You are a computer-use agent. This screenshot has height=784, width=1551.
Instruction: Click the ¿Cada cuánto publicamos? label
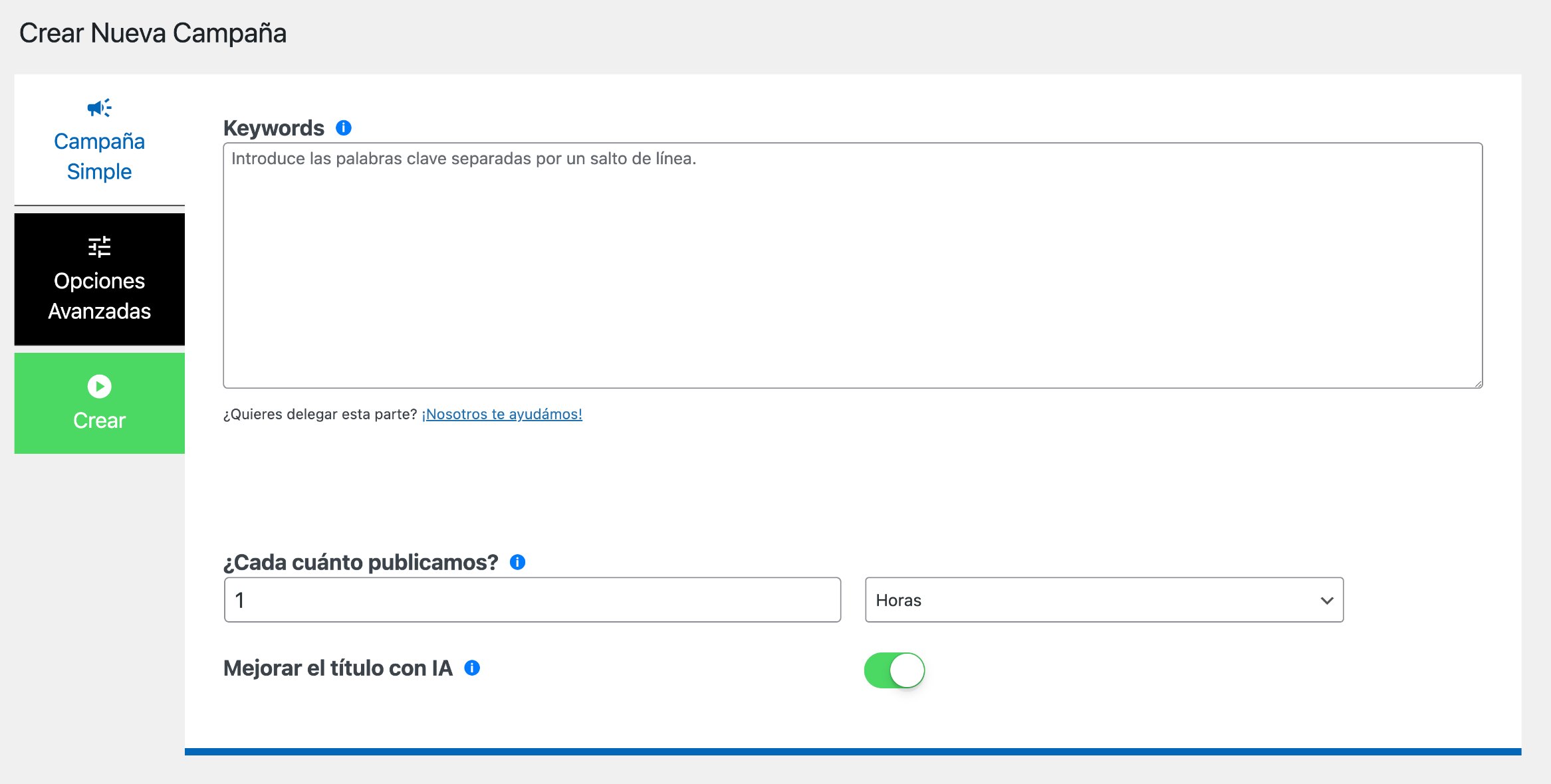point(360,562)
